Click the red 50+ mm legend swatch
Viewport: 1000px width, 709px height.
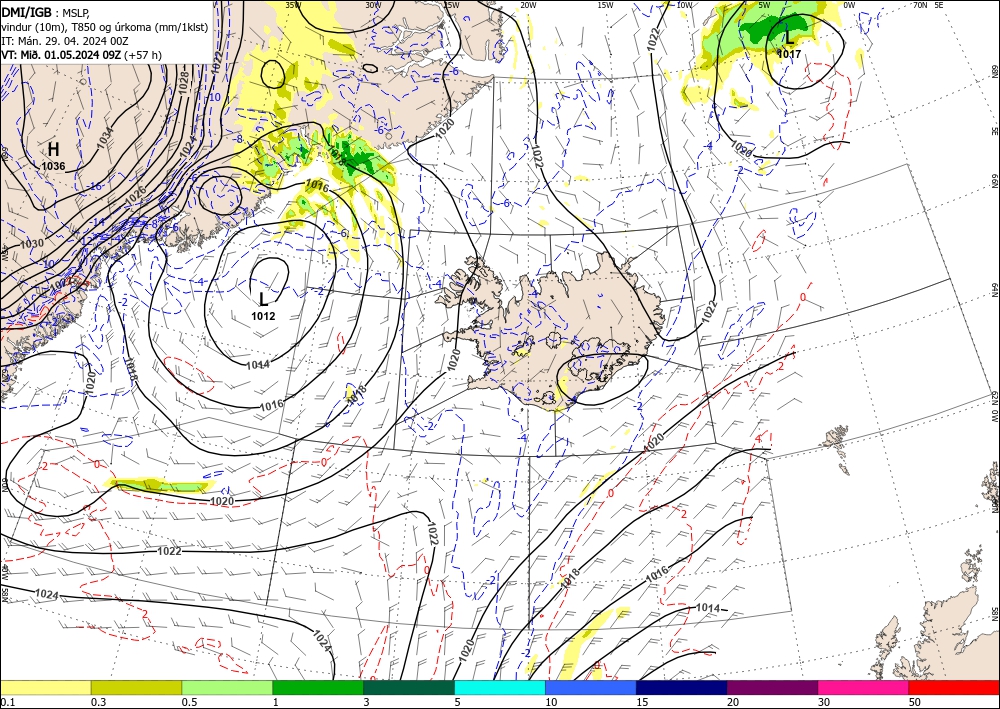[x=954, y=687]
